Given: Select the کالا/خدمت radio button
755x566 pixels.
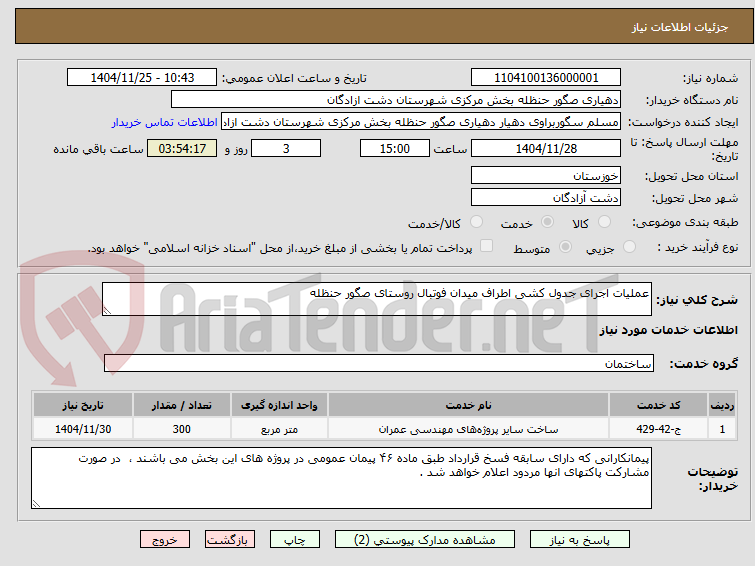Looking at the screenshot, I should click(x=476, y=222).
